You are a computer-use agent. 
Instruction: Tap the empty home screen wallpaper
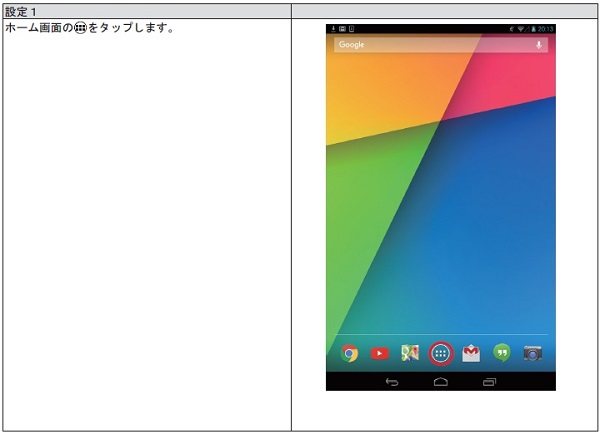pyautogui.click(x=440, y=200)
